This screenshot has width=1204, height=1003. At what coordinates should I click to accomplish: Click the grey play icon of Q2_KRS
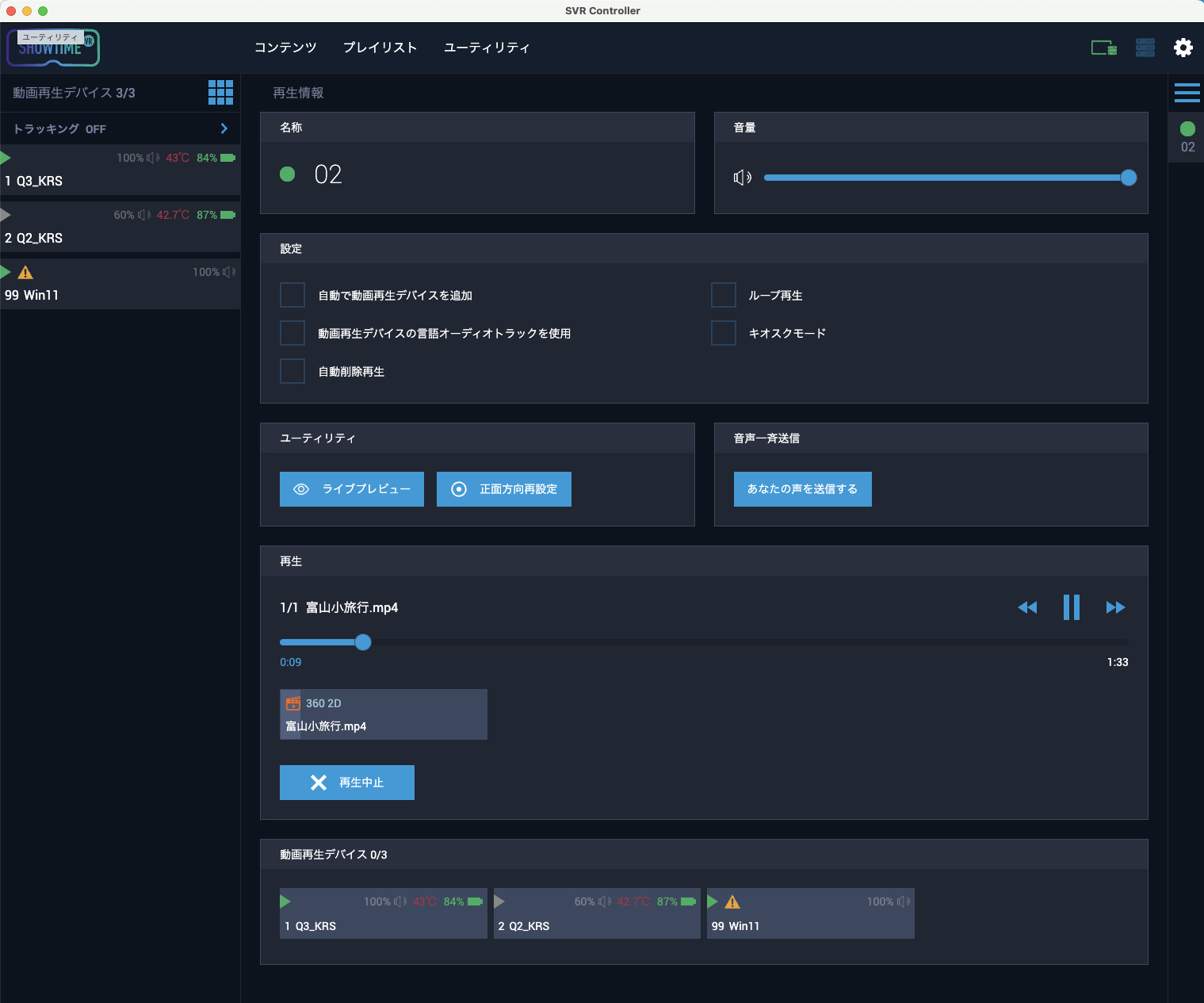(x=6, y=215)
